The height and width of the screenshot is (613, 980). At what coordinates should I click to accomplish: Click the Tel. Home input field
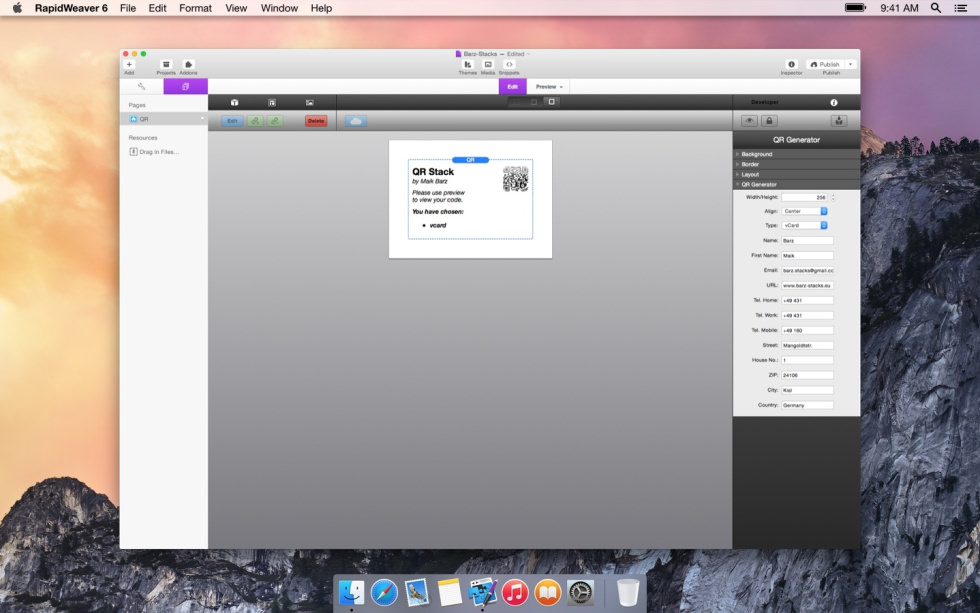807,300
